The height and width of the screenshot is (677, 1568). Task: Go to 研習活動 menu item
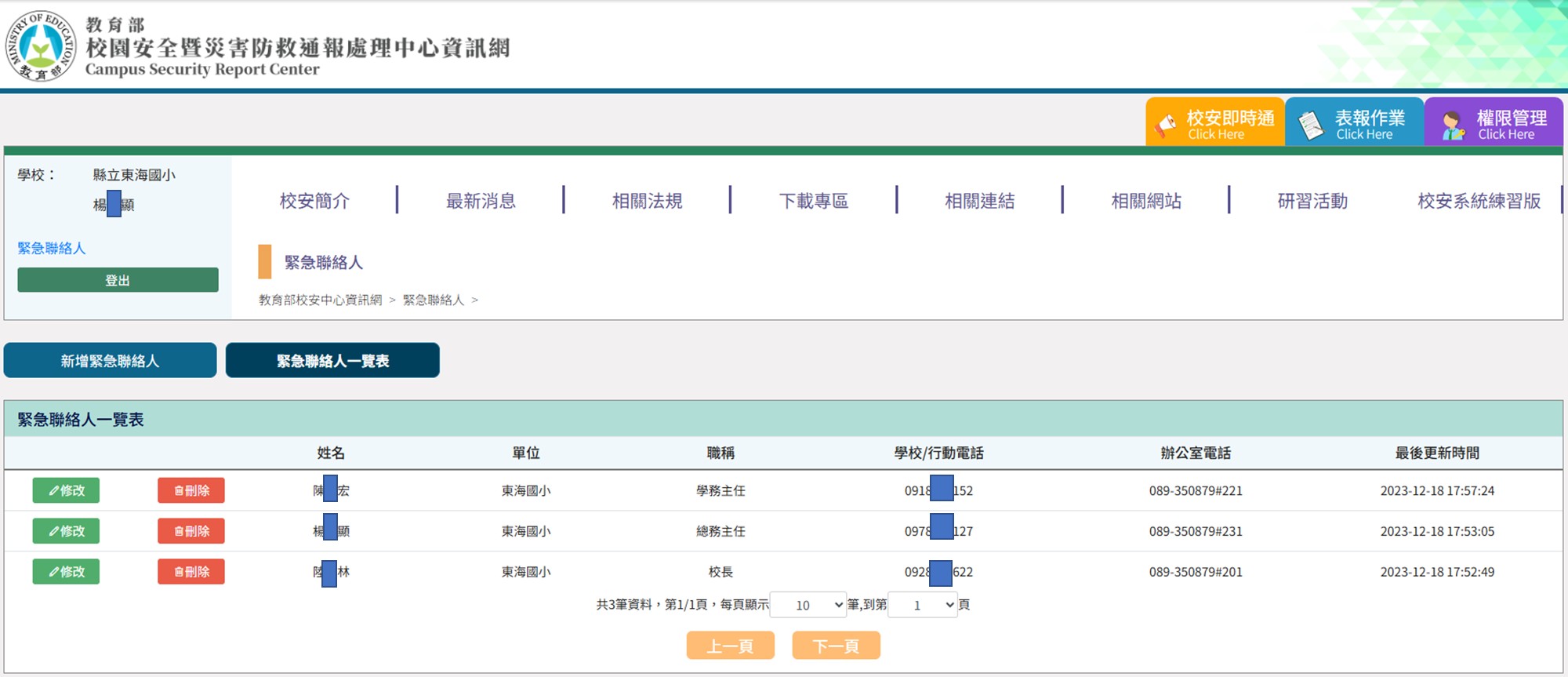tap(1312, 201)
